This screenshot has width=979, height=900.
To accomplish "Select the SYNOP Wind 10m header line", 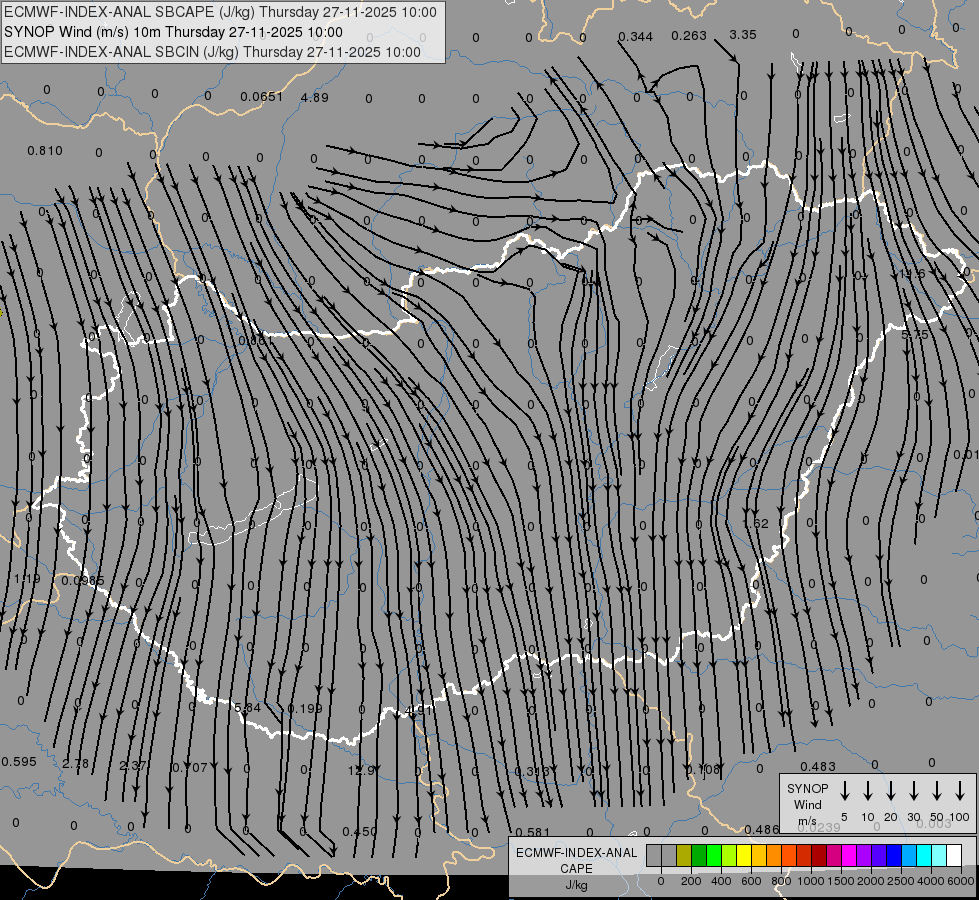I will [173, 32].
